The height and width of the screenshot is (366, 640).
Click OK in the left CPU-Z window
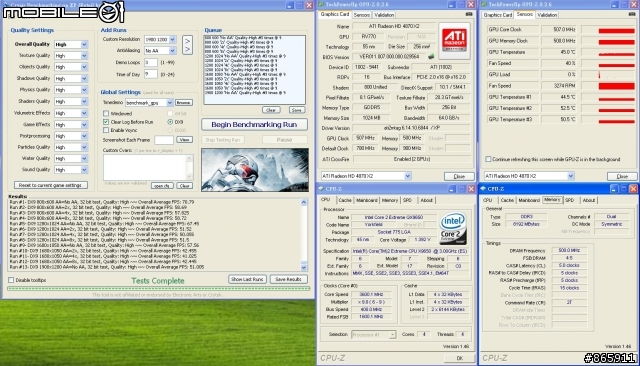coord(459,358)
